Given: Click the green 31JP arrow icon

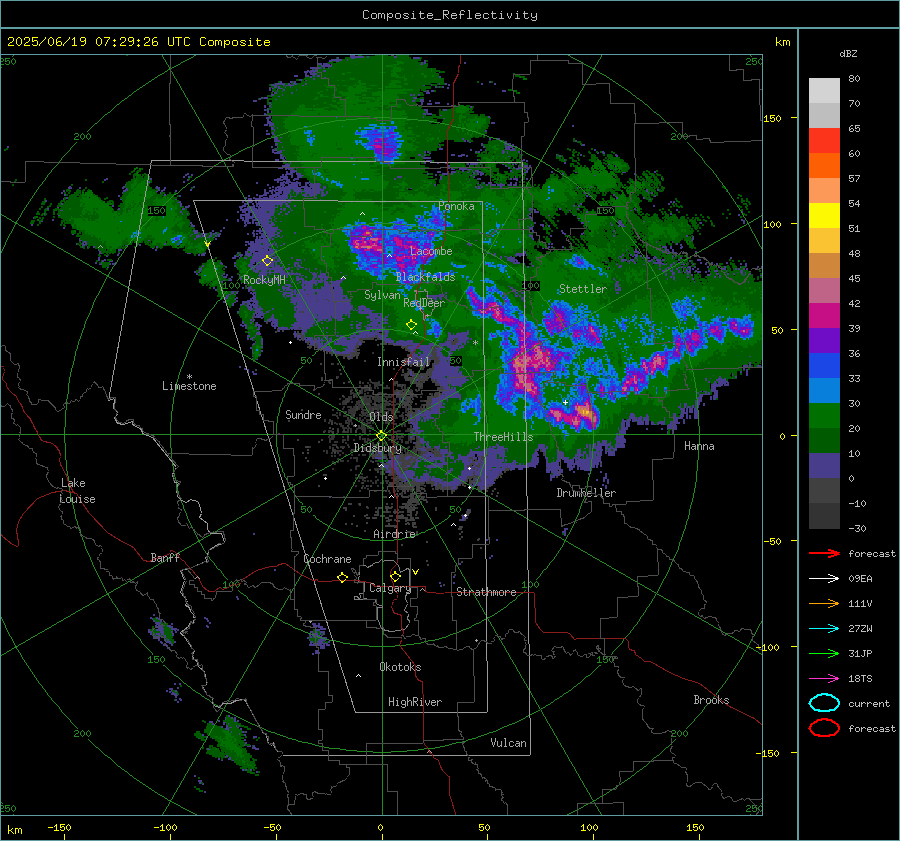Looking at the screenshot, I should pos(824,653).
